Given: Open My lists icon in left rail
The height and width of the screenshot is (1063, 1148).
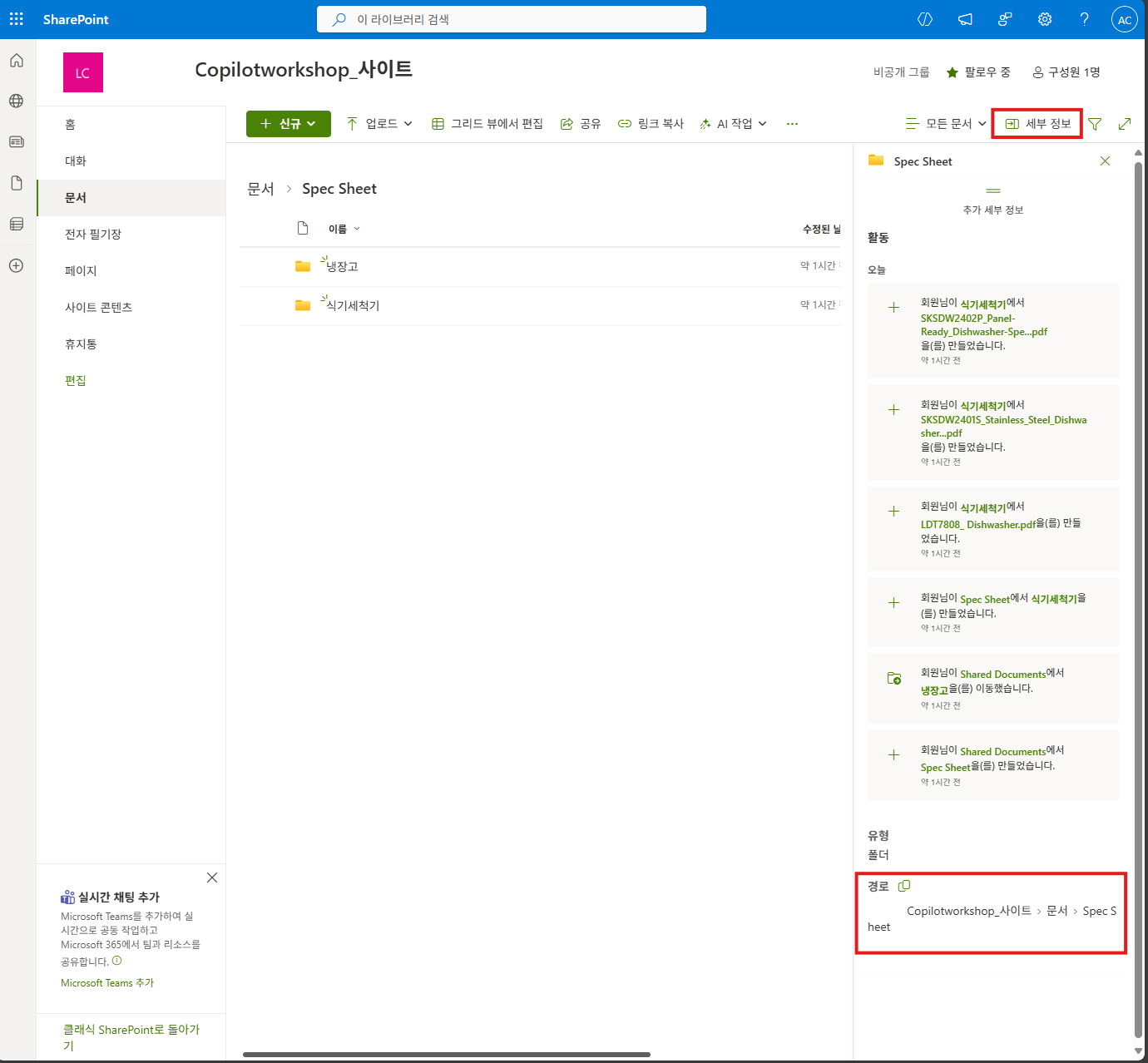Looking at the screenshot, I should click(17, 224).
